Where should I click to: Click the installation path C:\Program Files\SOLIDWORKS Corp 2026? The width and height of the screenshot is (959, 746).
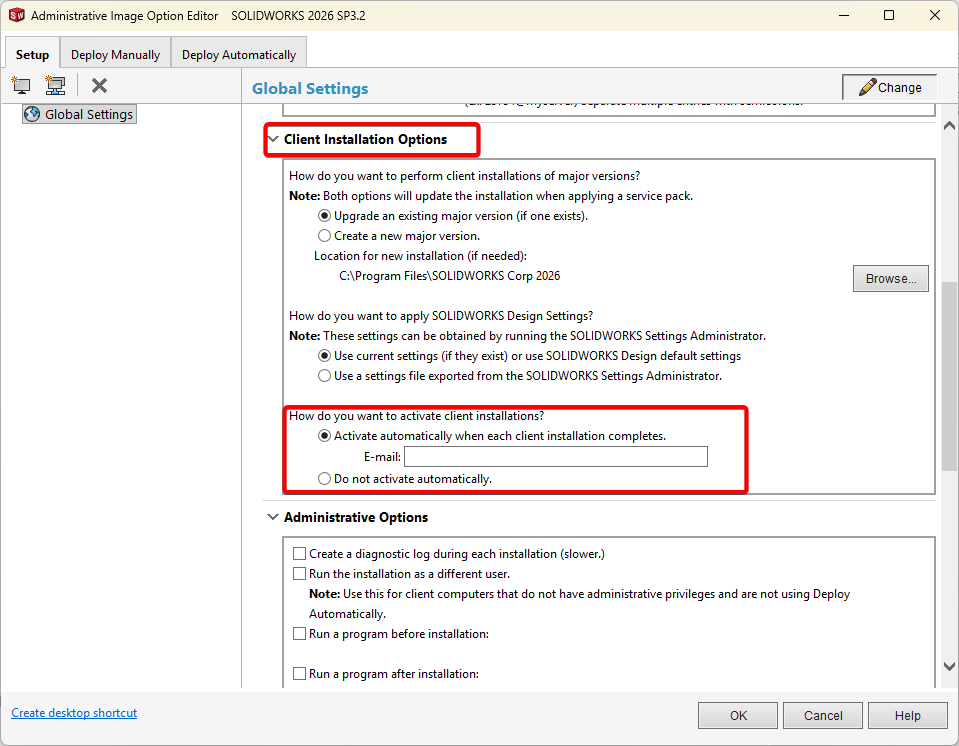click(x=450, y=276)
